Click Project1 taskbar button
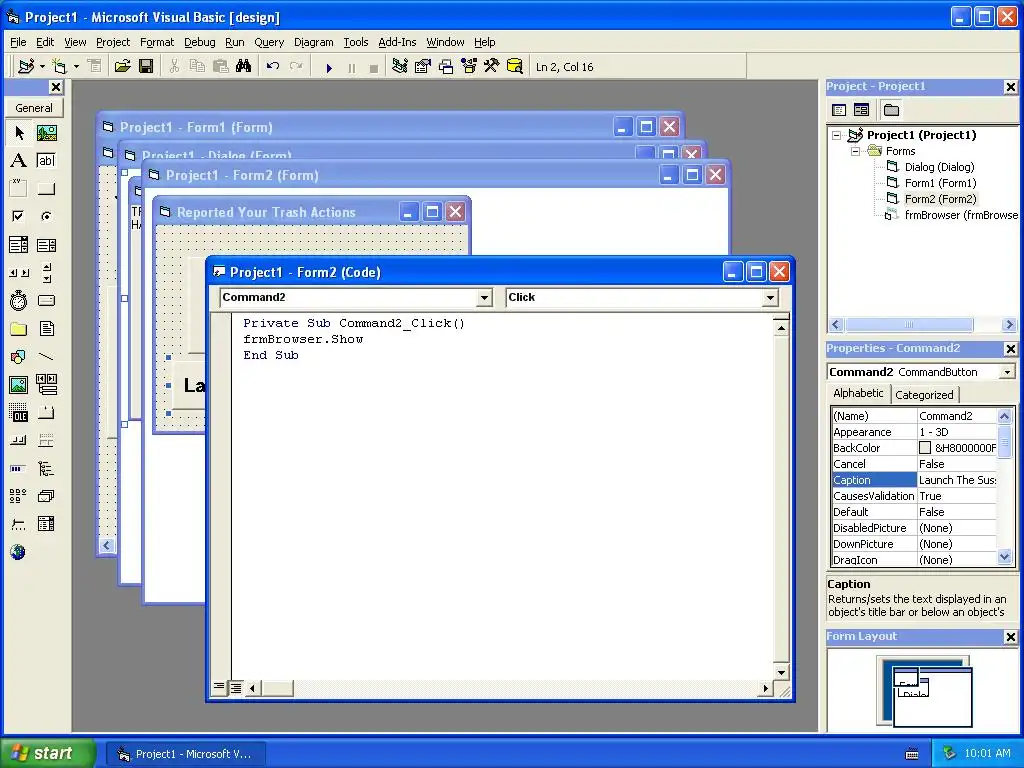Screen dimensions: 1024x768 coord(185,754)
